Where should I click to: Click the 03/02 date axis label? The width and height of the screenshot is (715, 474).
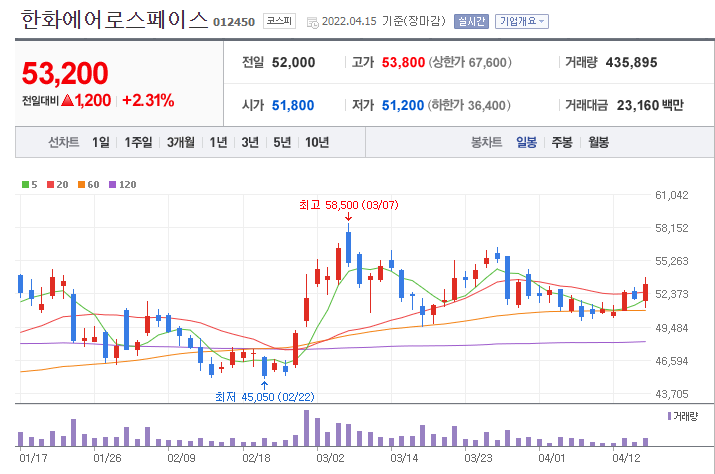pyautogui.click(x=330, y=458)
